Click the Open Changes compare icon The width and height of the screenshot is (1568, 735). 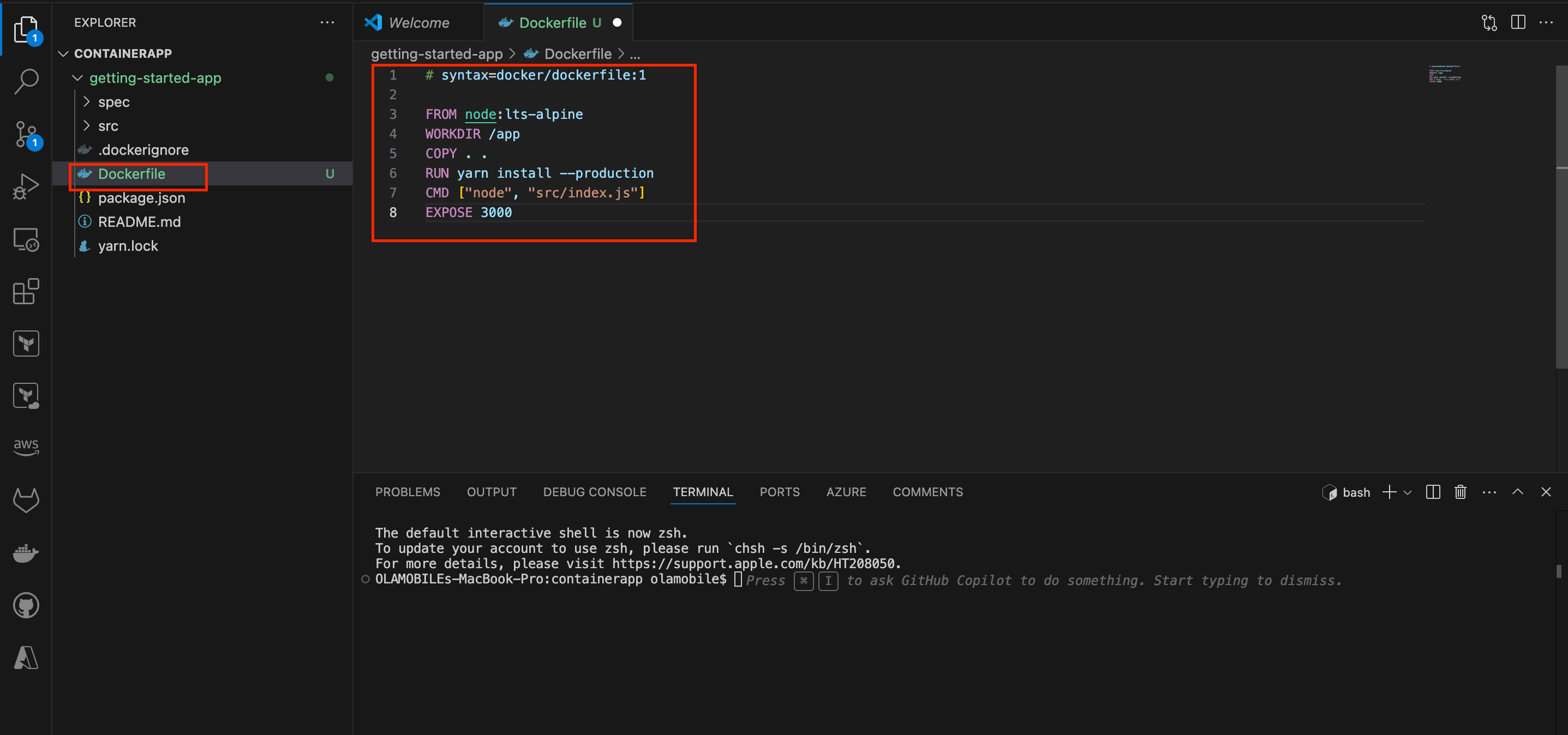coord(1489,22)
